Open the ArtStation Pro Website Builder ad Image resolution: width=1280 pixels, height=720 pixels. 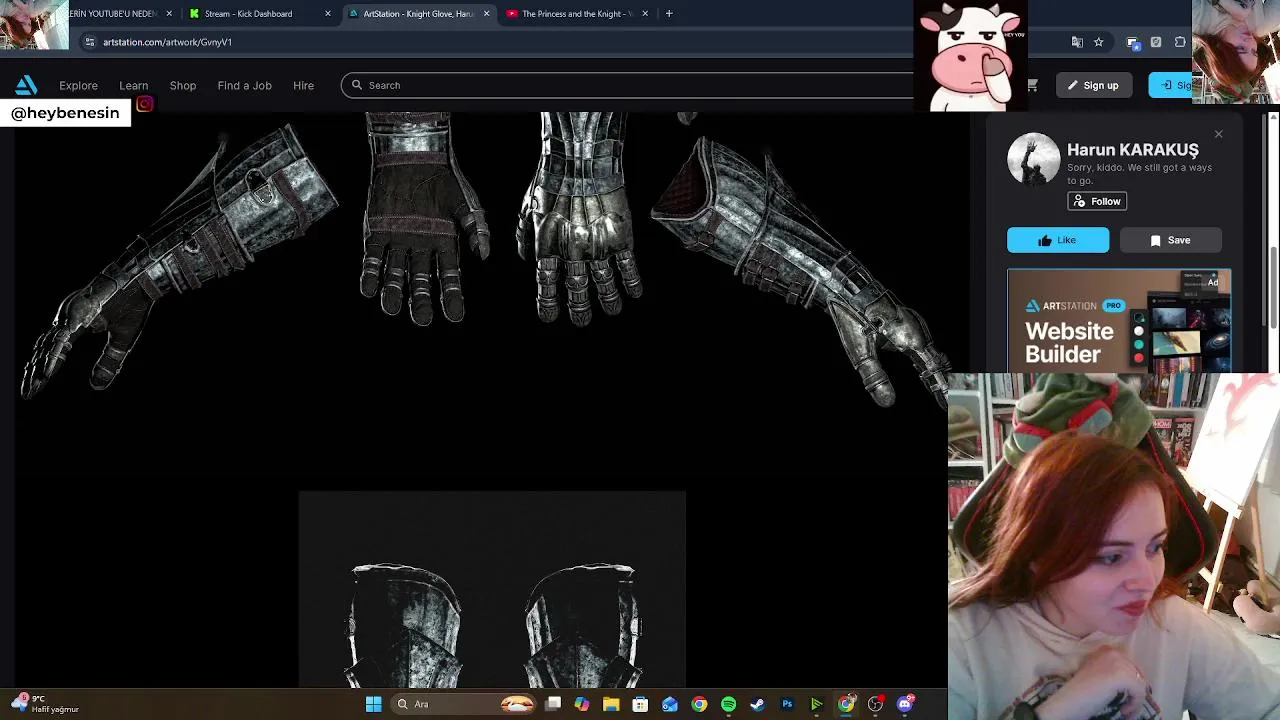tap(1119, 321)
